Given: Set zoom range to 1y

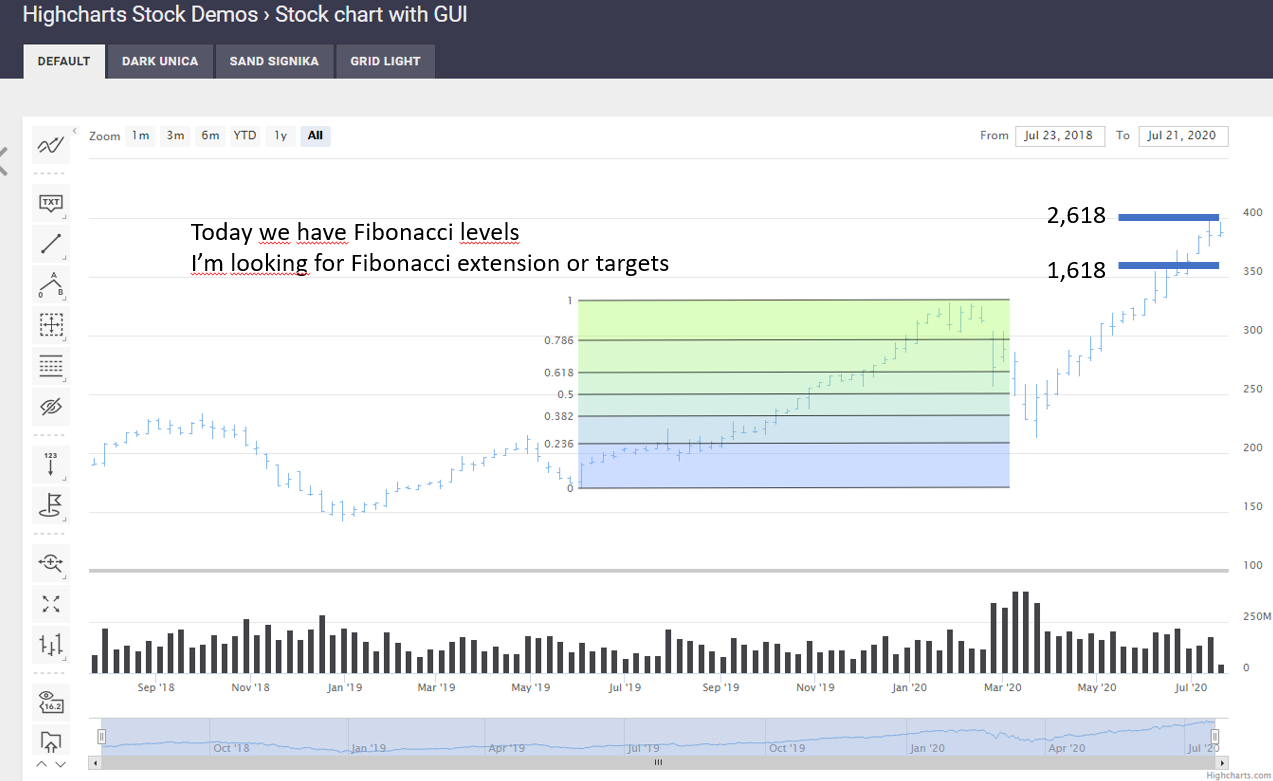Looking at the screenshot, I should coord(281,136).
